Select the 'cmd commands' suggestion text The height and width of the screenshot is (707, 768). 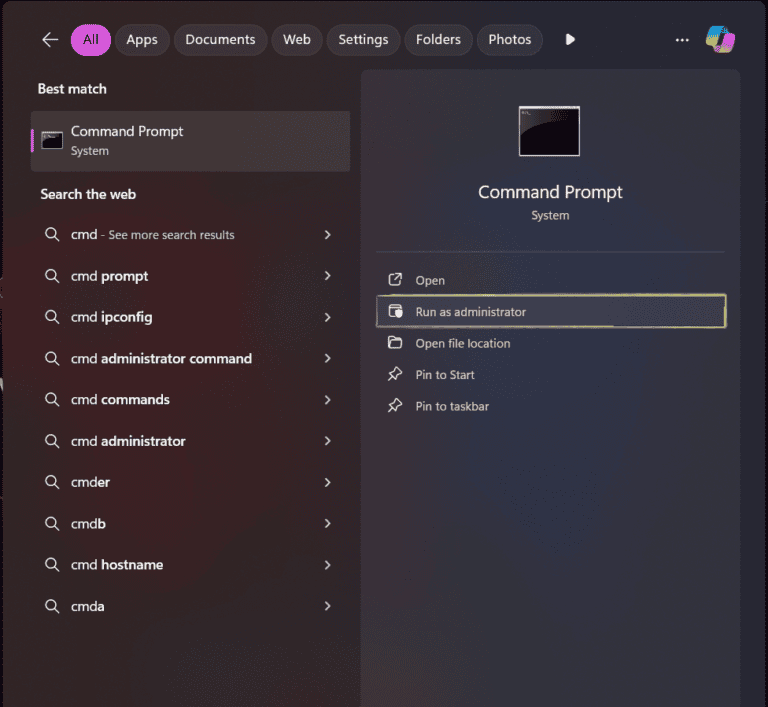[x=120, y=400]
